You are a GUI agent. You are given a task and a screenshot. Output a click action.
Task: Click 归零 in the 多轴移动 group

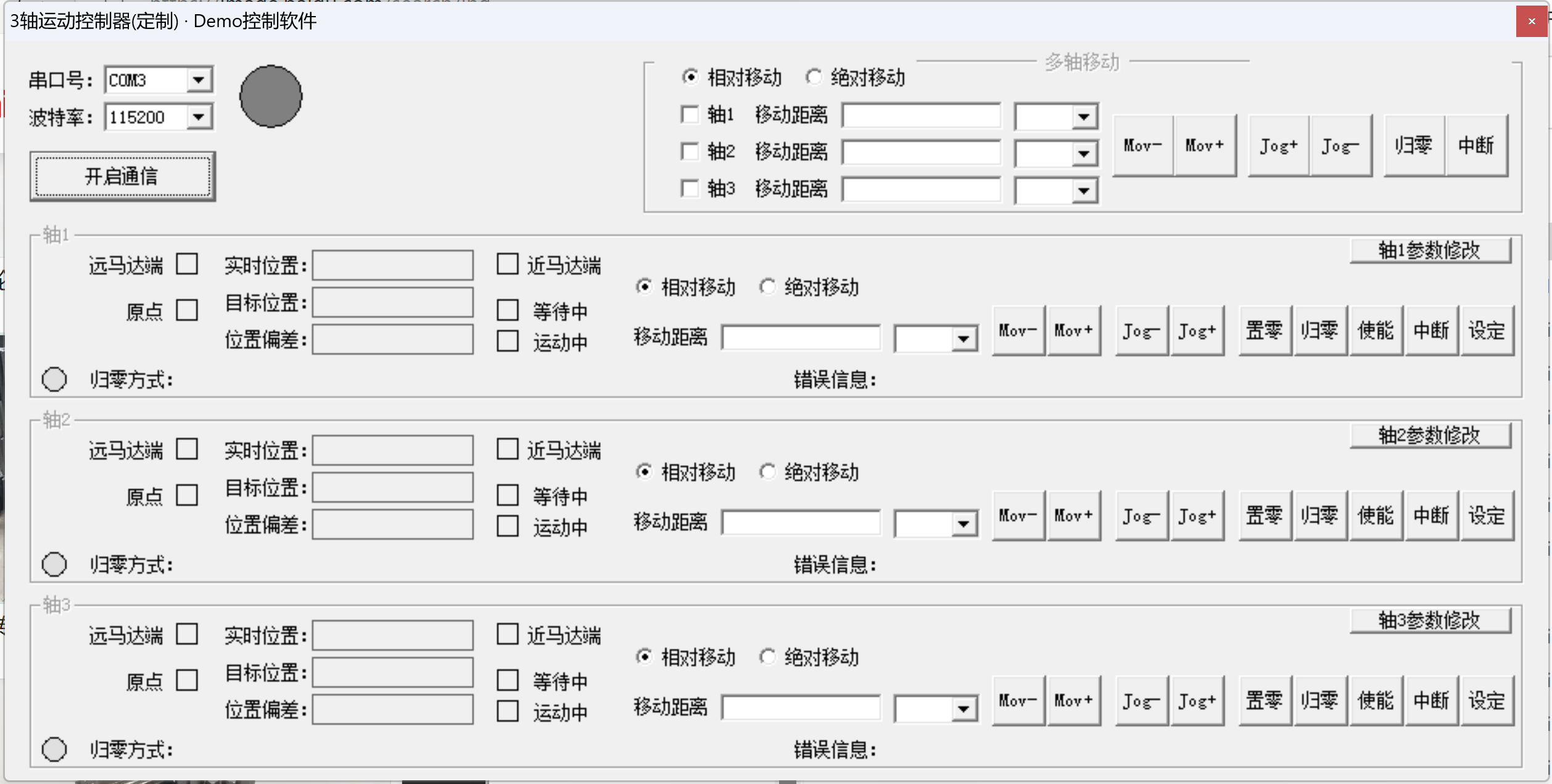tap(1414, 146)
